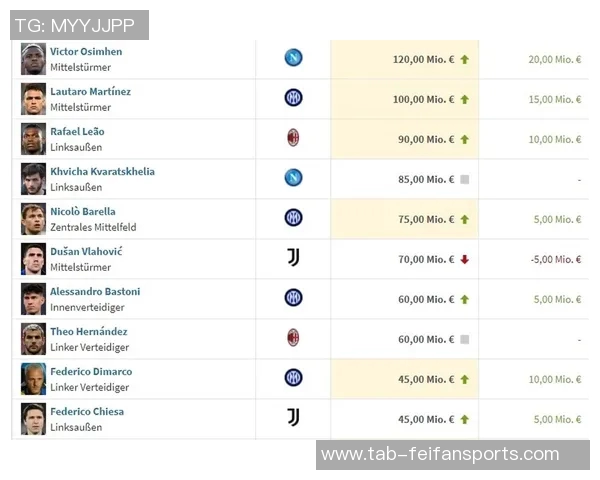The height and width of the screenshot is (480, 600).
Task: Click Lautaro Martínez's player photo
Action: pyautogui.click(x=33, y=99)
